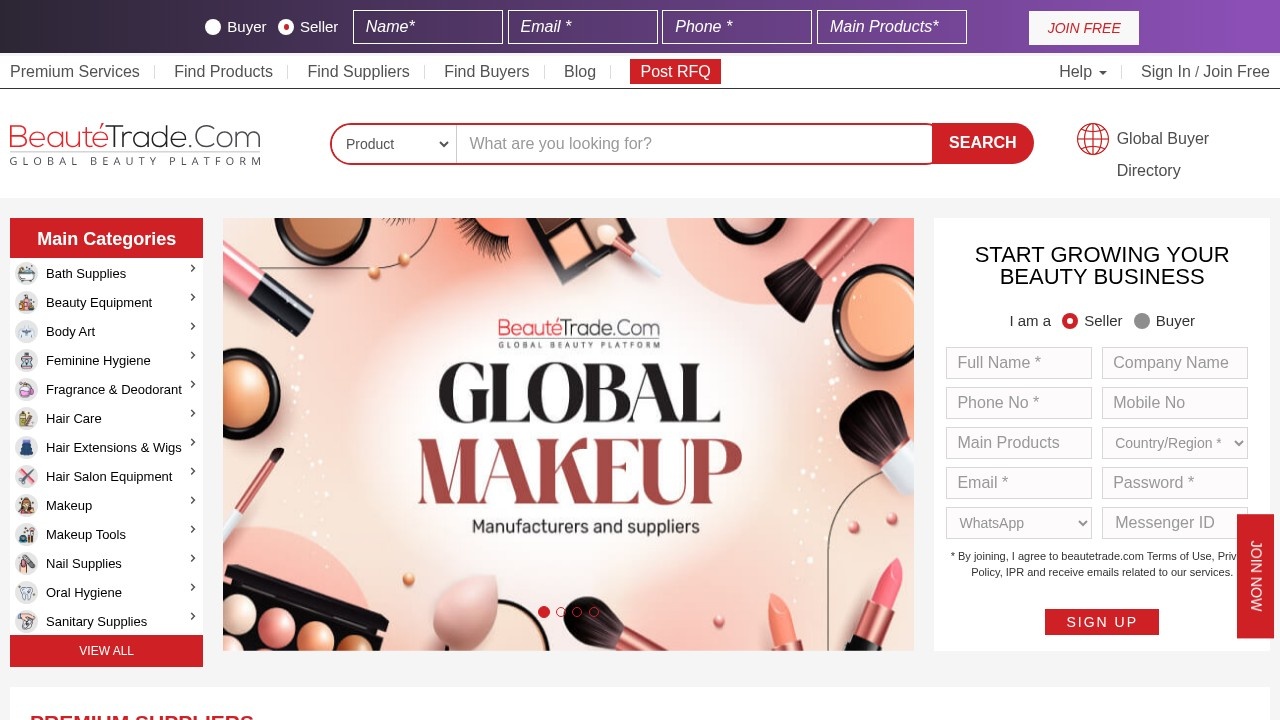Expand Hair Care submenu arrow
1280x720 pixels.
(193, 413)
